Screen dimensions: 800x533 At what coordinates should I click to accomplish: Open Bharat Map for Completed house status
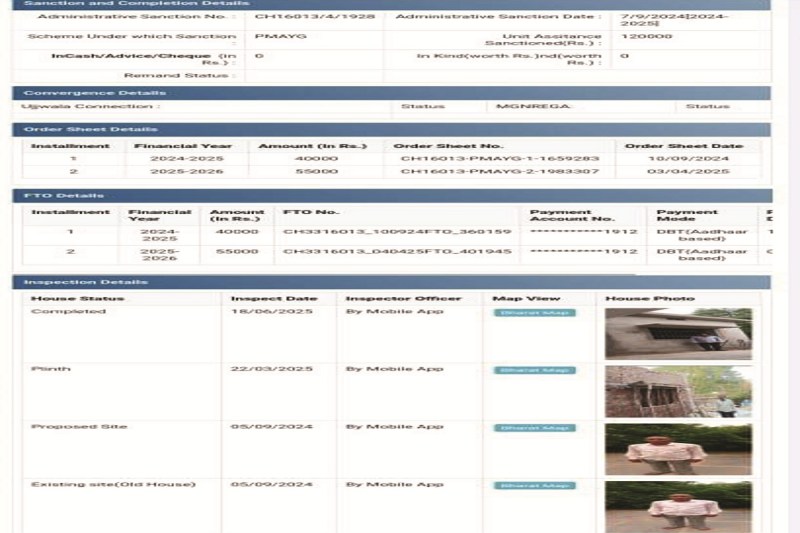pos(534,313)
